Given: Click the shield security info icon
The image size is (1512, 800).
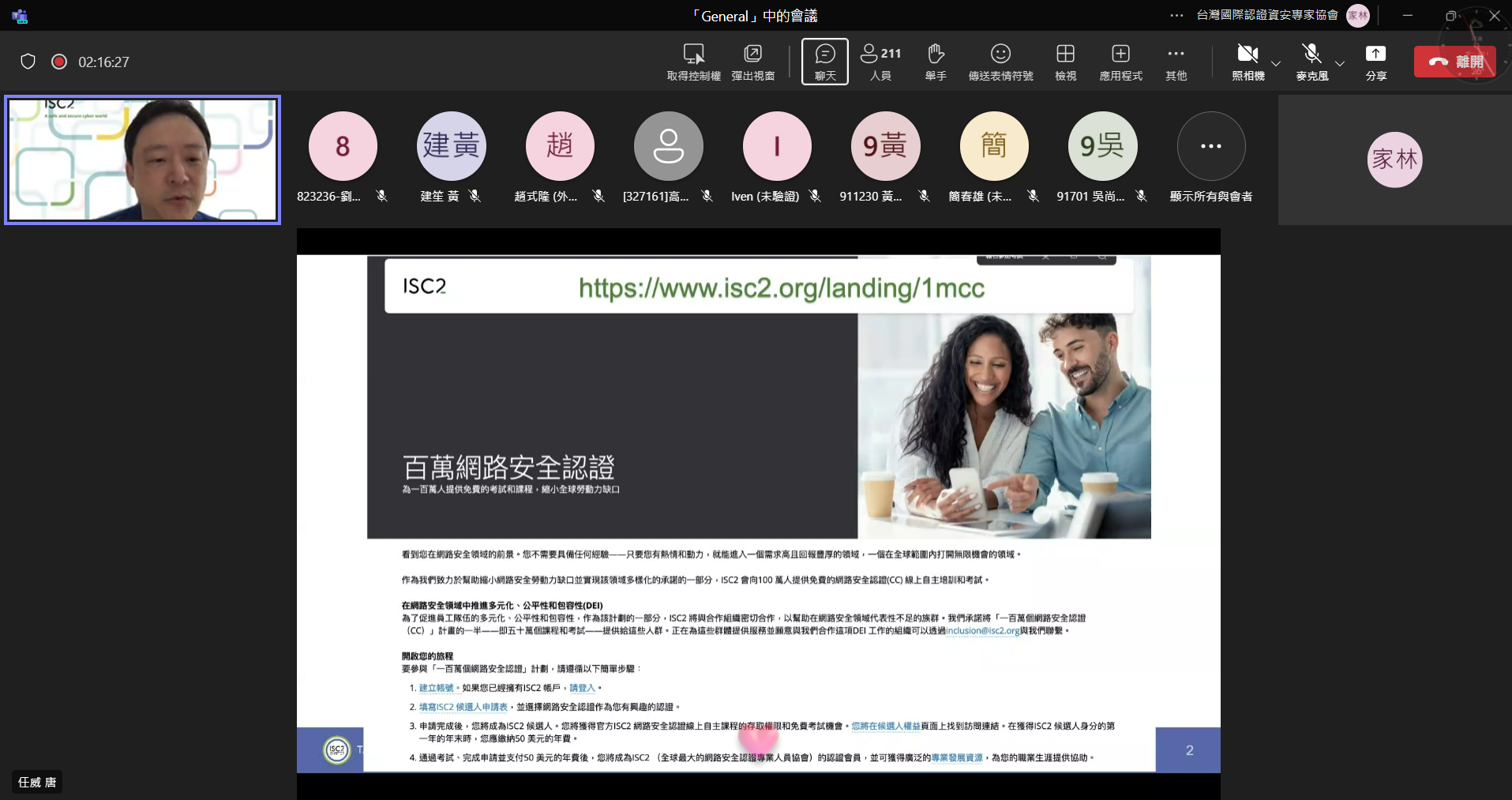Looking at the screenshot, I should (x=28, y=62).
